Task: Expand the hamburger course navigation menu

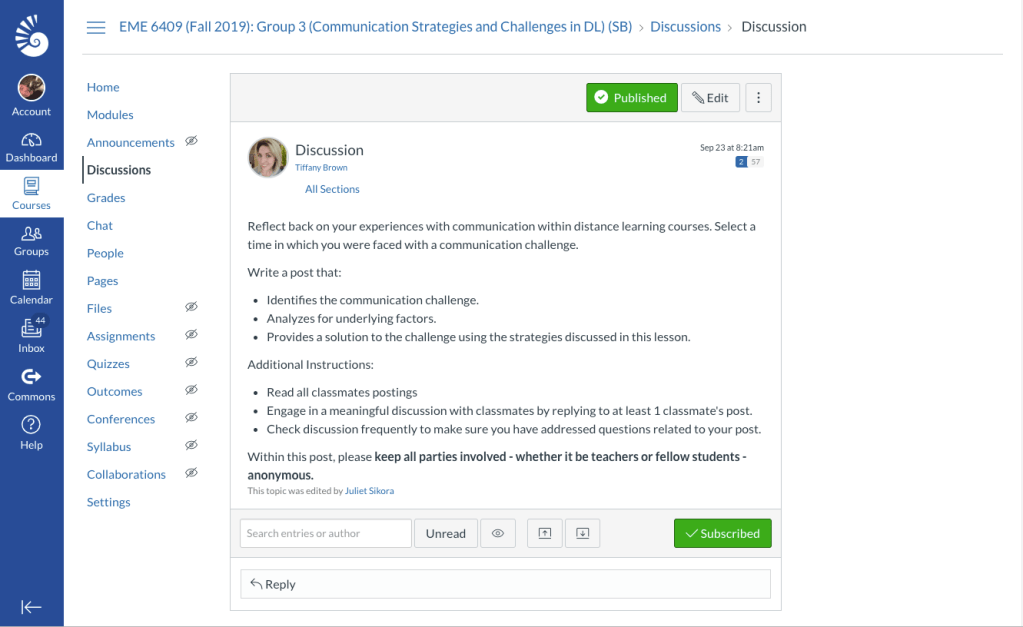Action: [x=96, y=27]
